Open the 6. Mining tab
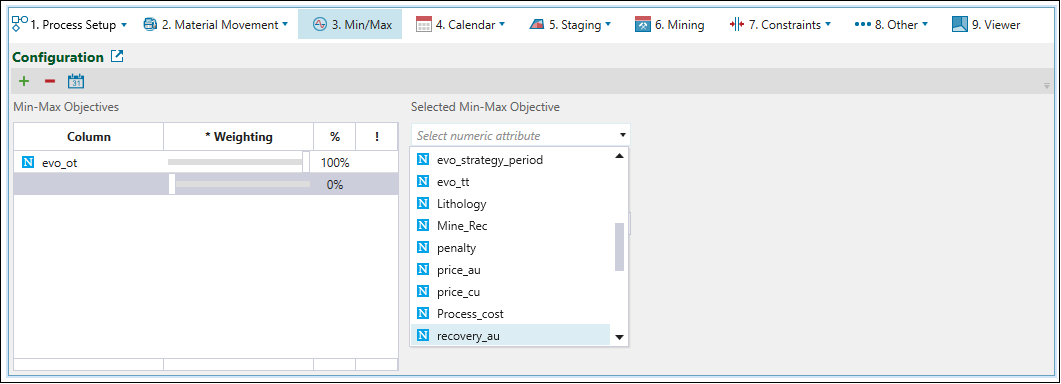The image size is (1061, 384). coord(670,25)
